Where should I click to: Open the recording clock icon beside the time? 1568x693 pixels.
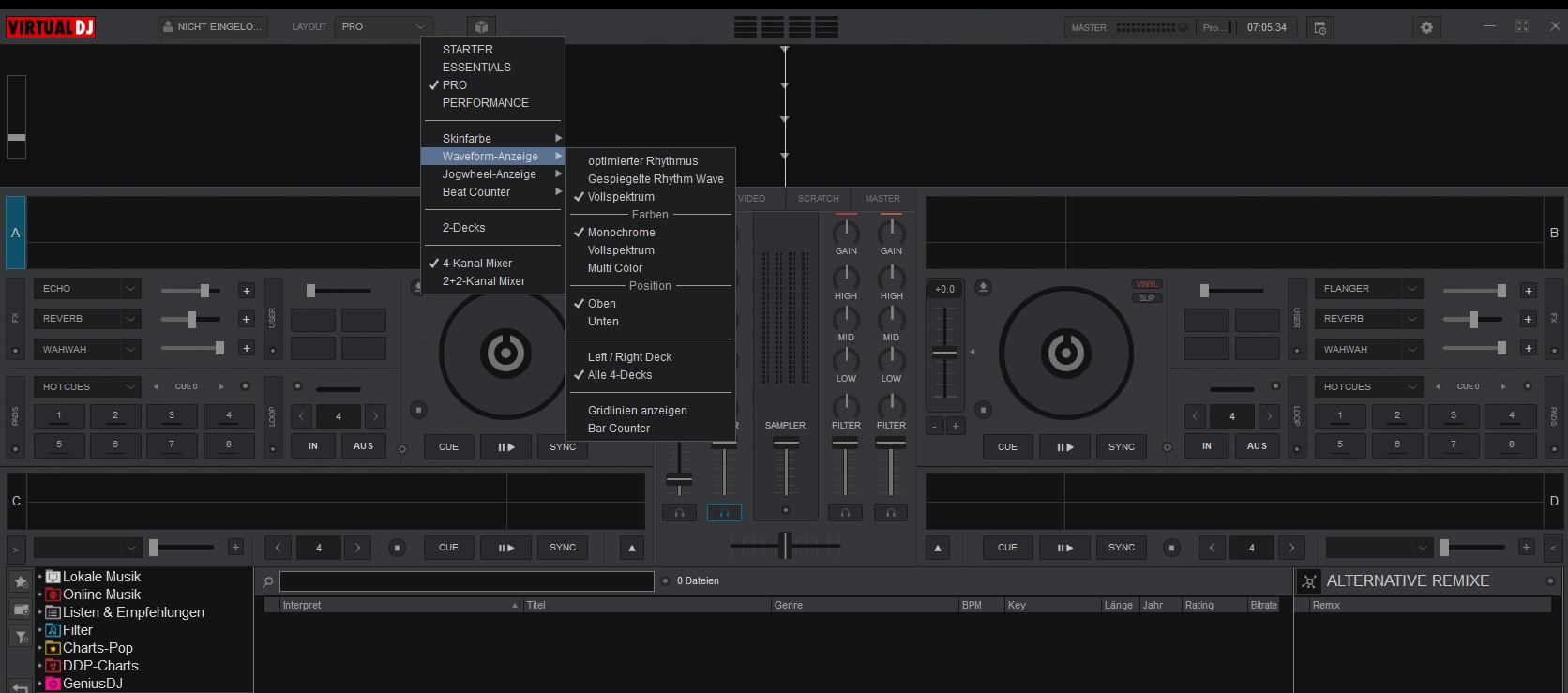[x=1319, y=27]
